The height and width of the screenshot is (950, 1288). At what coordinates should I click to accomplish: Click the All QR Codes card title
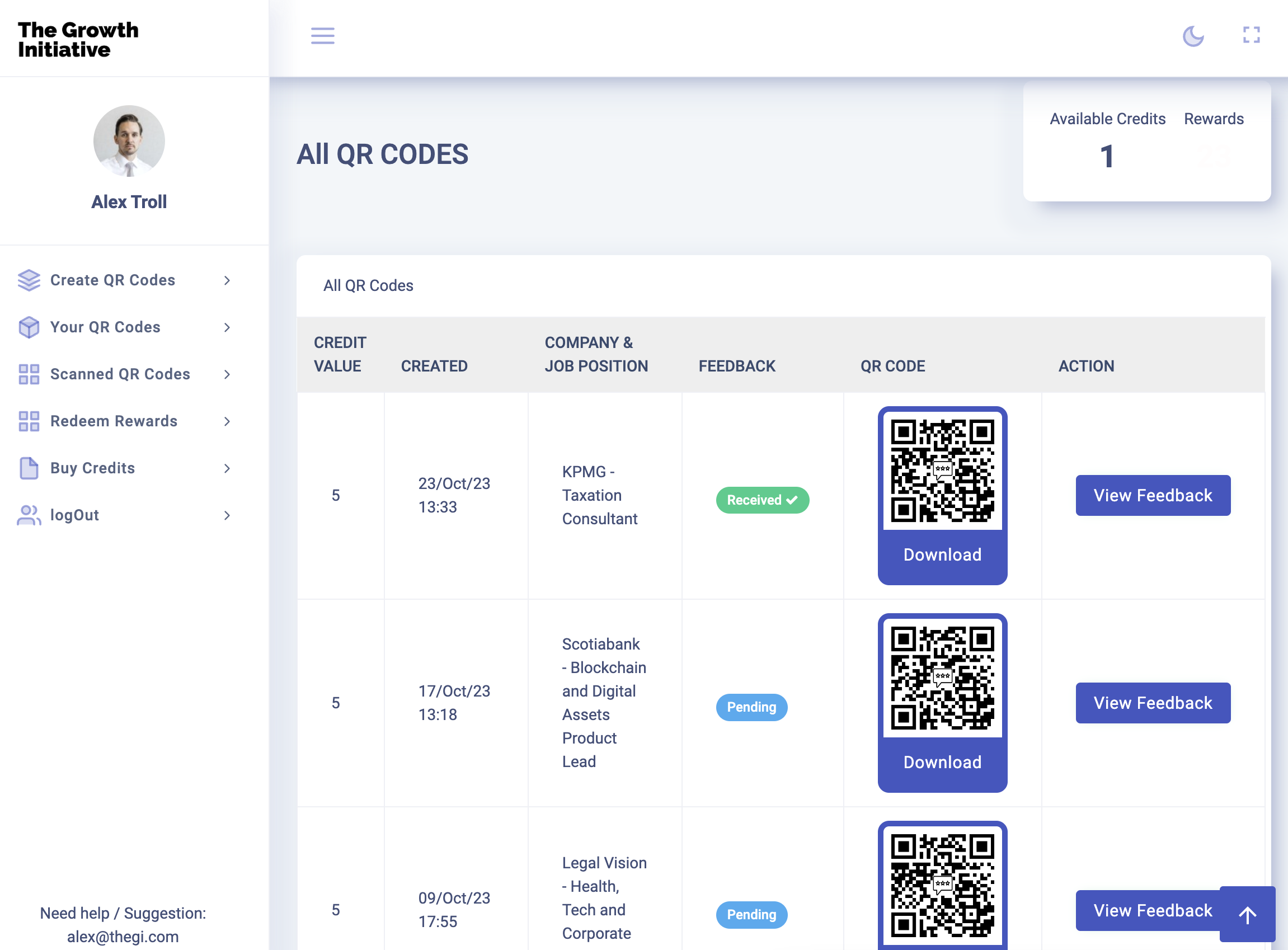click(368, 286)
